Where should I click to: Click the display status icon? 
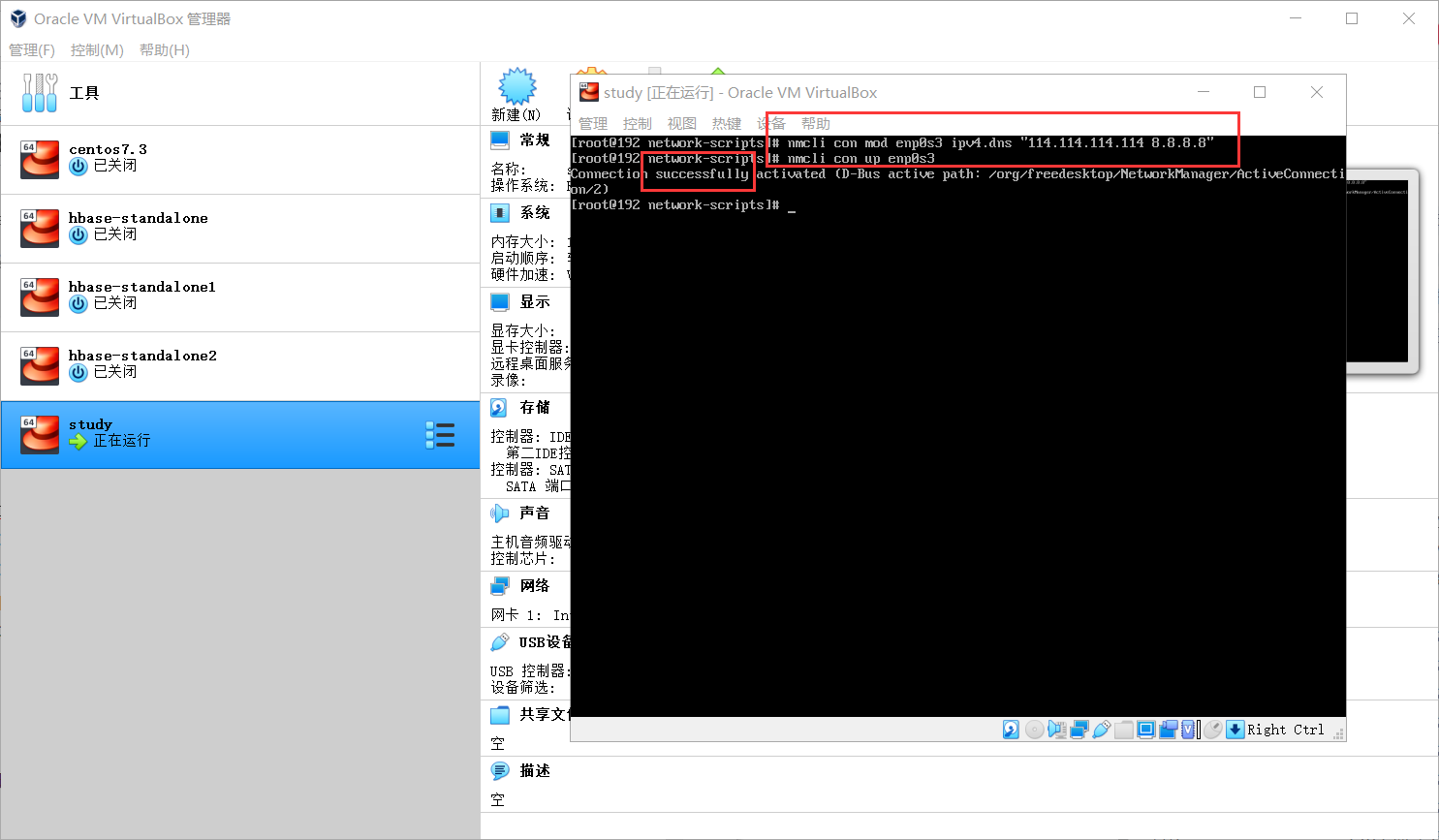click(x=1147, y=729)
